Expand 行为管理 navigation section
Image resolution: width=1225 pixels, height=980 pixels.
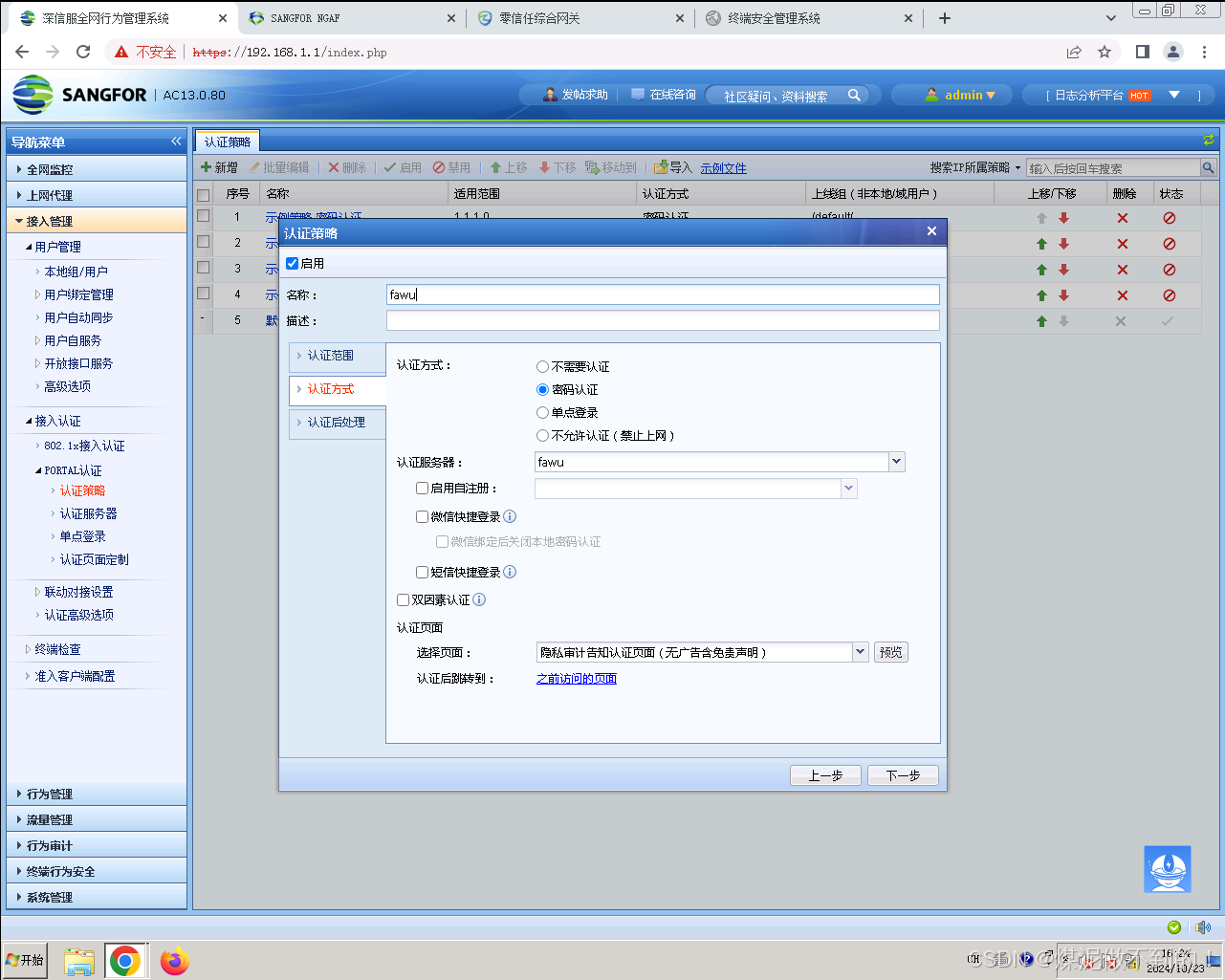97,794
